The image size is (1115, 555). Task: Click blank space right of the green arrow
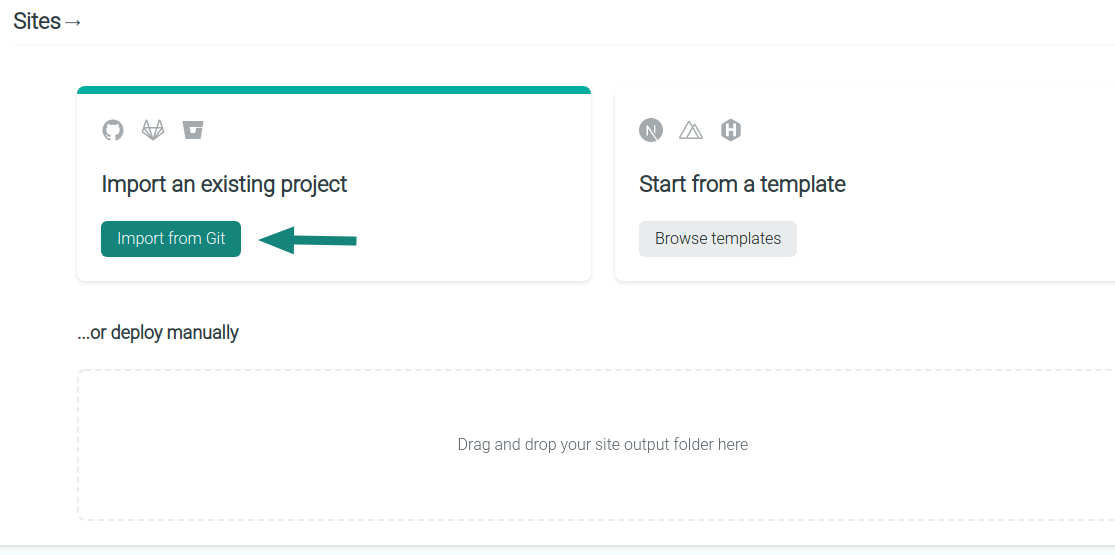[x=469, y=240]
